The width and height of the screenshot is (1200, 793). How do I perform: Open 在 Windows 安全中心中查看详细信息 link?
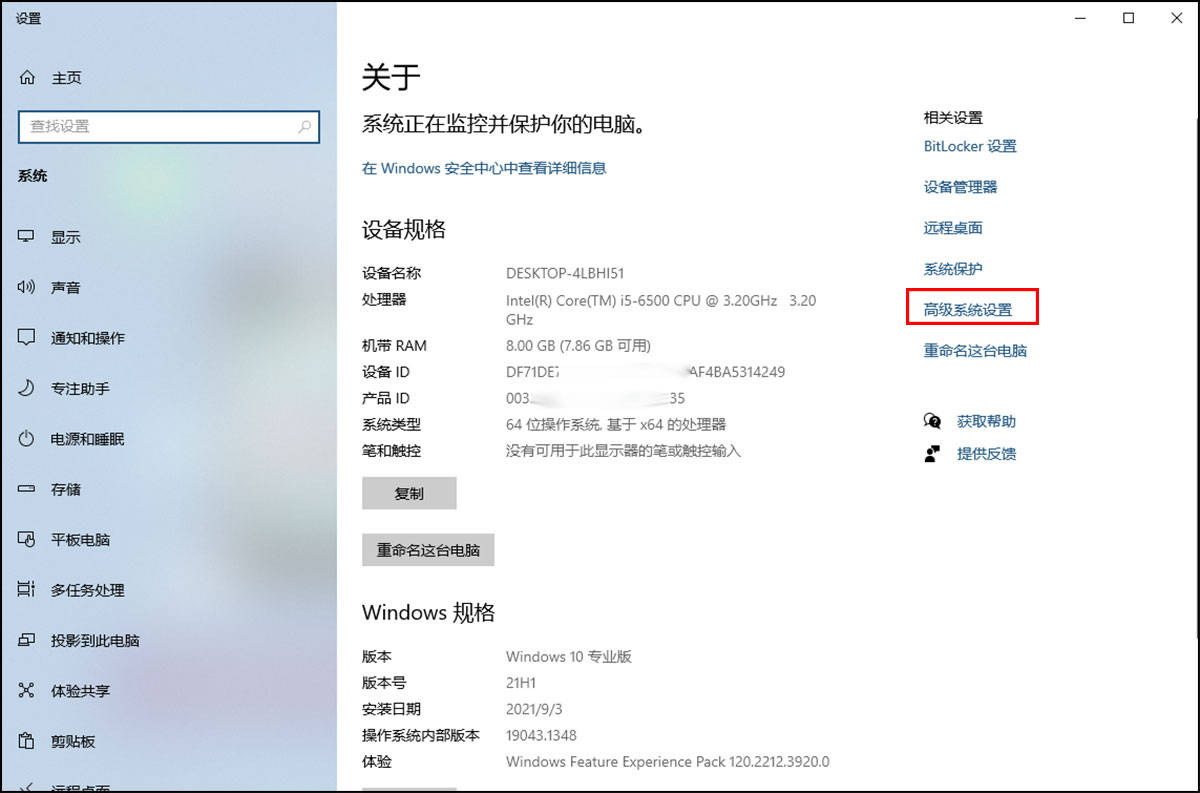(x=484, y=168)
